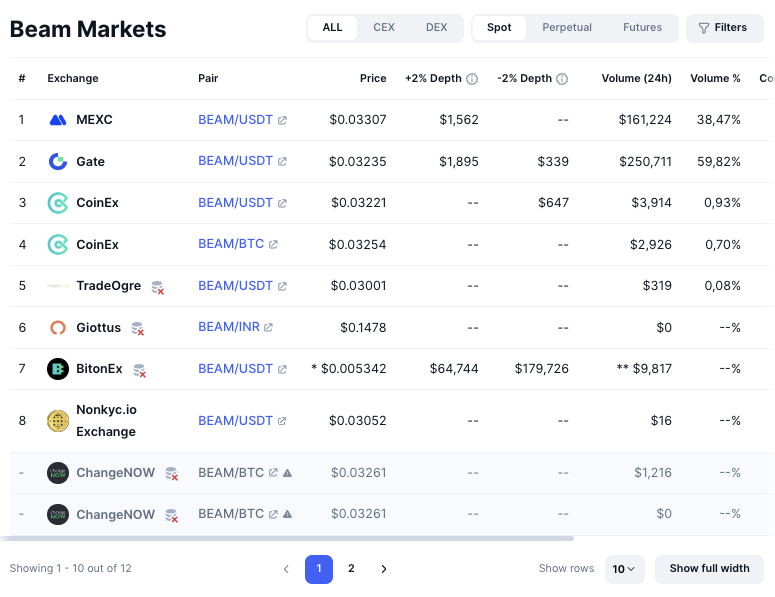Click the CoinEx logo in row 4

click(58, 244)
